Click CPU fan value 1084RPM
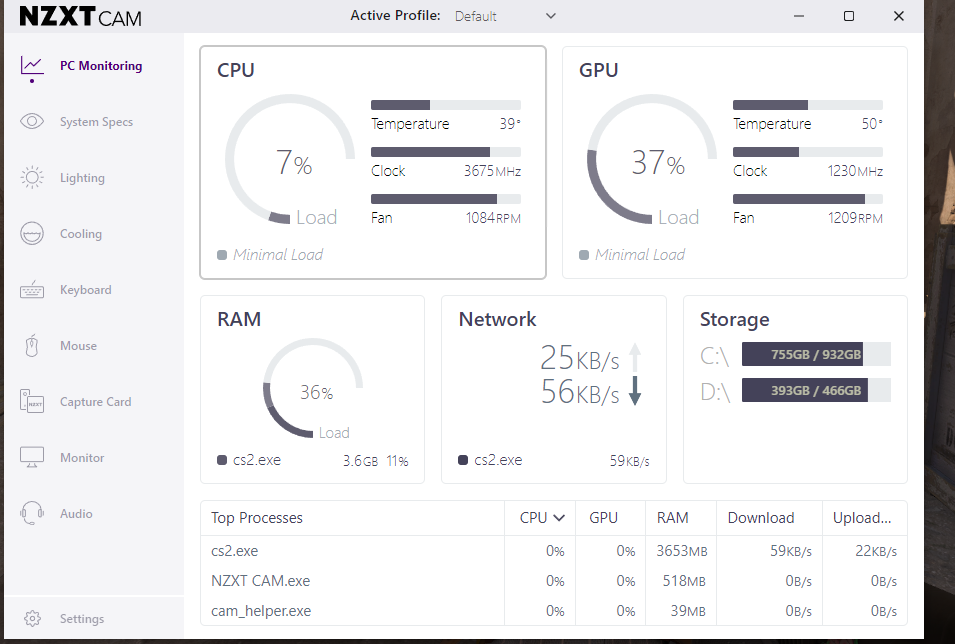 click(493, 218)
